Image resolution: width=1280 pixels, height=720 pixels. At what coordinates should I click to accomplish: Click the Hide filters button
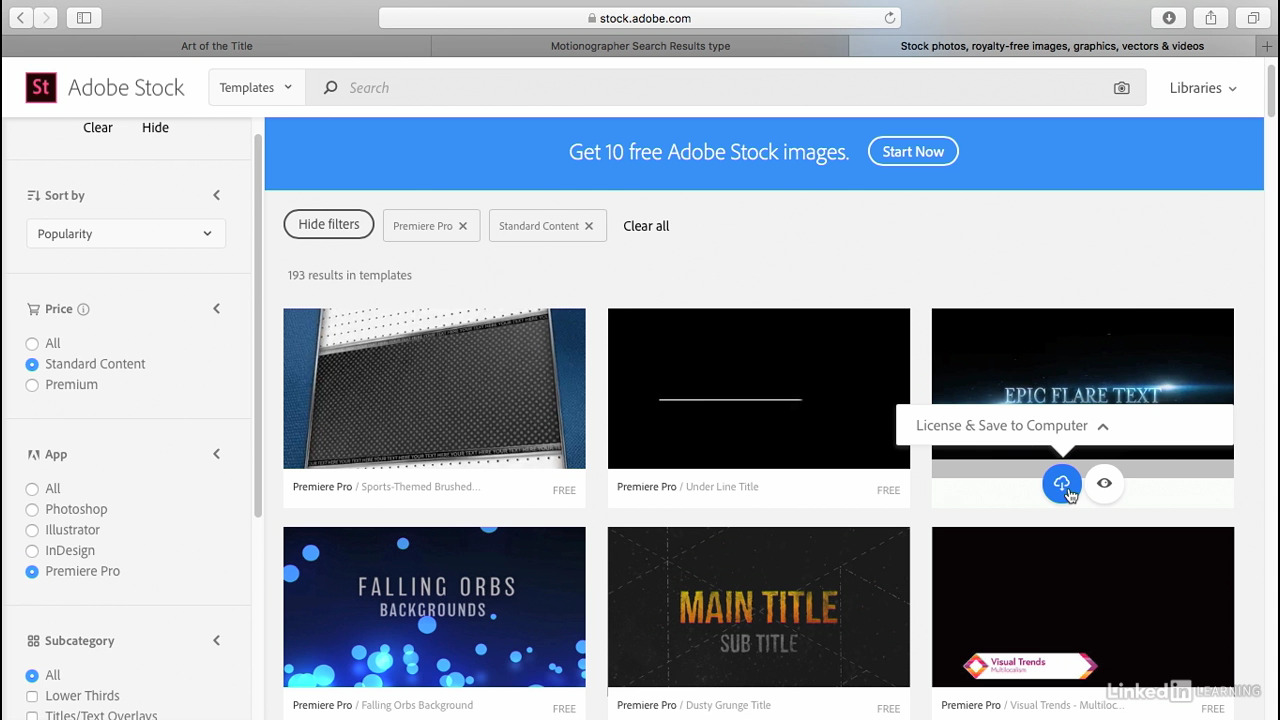point(328,225)
